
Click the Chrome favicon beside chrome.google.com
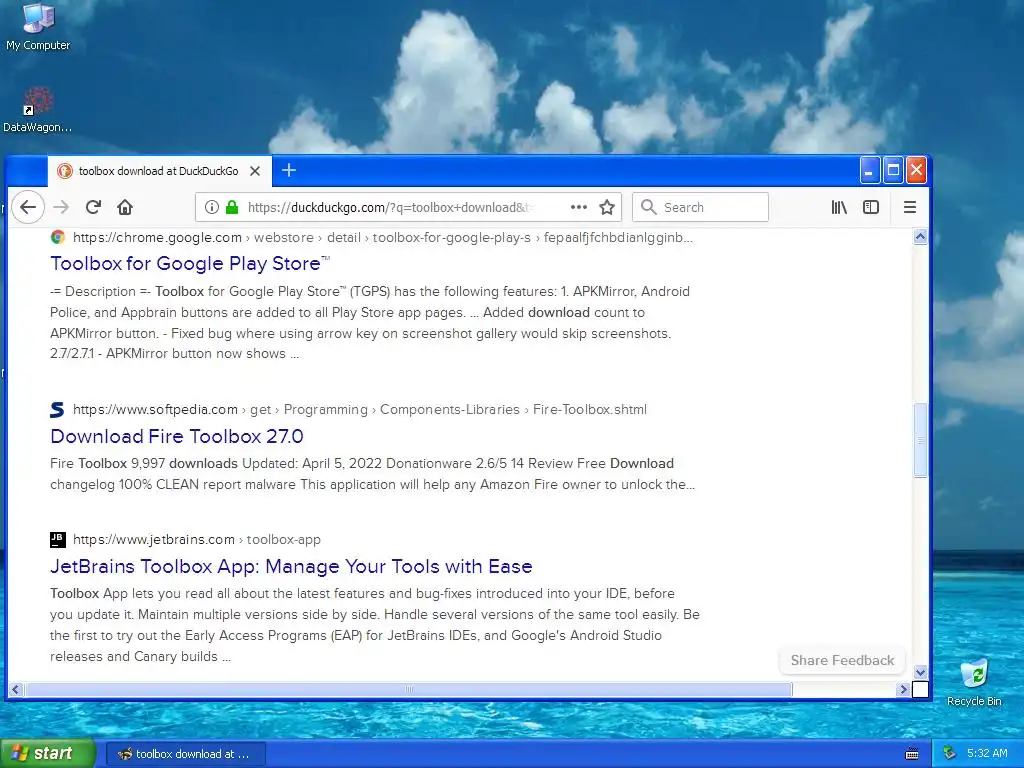(x=57, y=237)
